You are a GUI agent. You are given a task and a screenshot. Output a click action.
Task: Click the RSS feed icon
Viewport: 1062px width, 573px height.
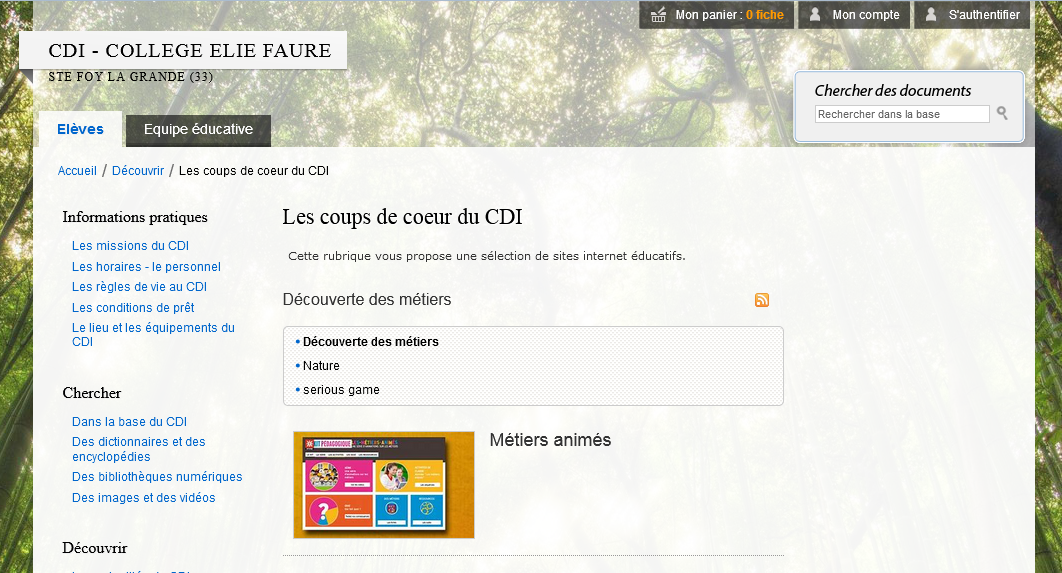[x=762, y=300]
